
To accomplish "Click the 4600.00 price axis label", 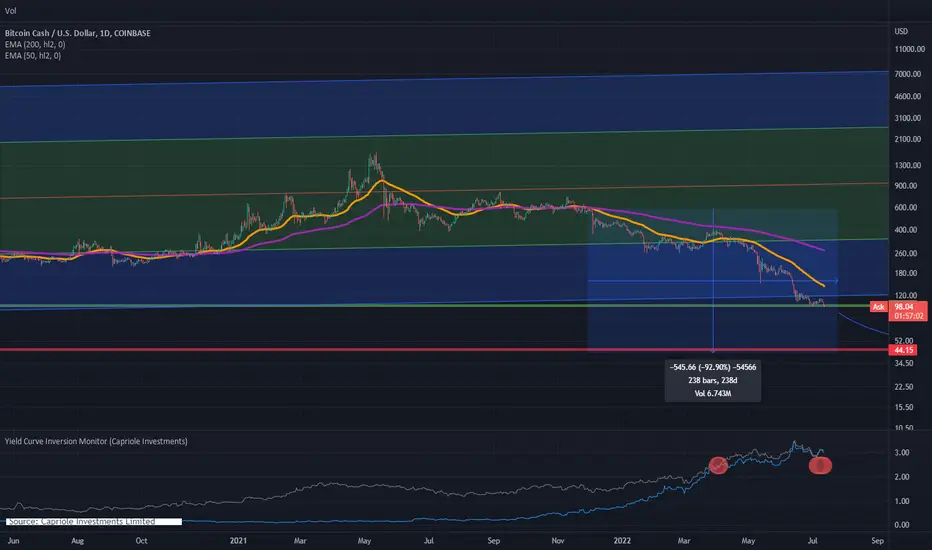I will pos(908,96).
